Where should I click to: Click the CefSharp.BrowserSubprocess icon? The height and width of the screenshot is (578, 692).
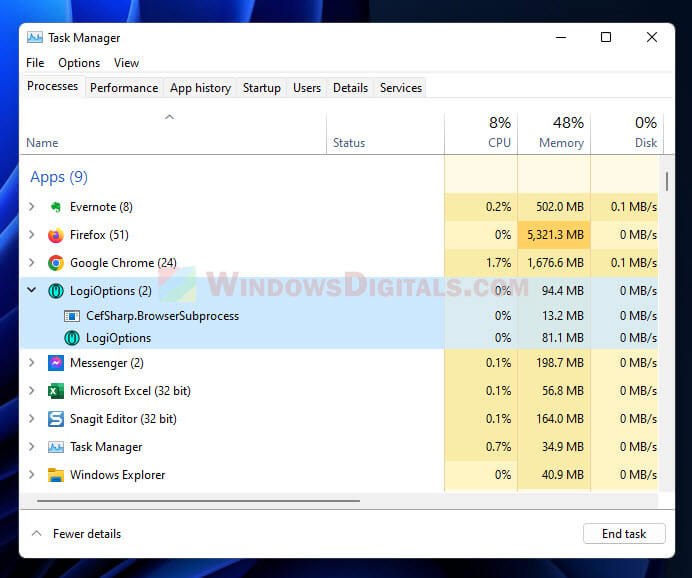(x=72, y=316)
